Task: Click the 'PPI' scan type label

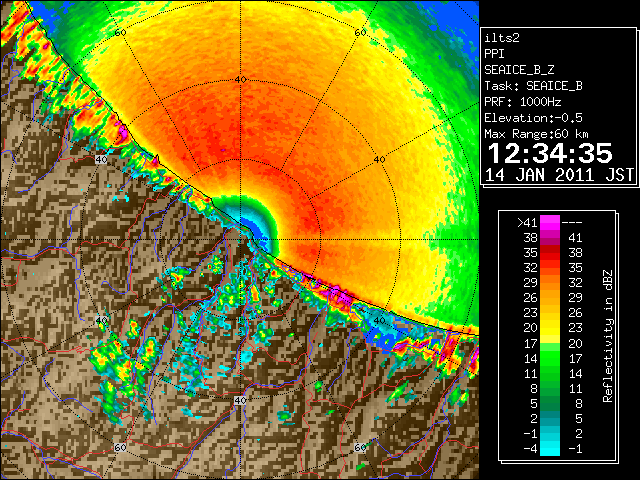Action: (x=494, y=54)
